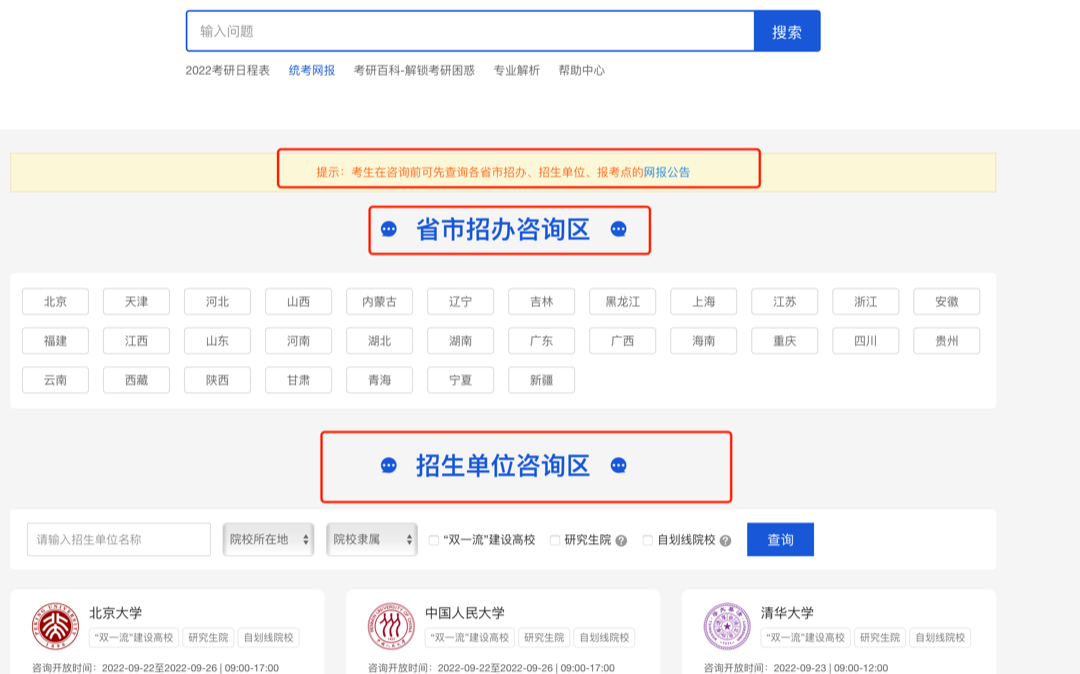This screenshot has width=1080, height=674.
Task: Click the 重庆 province button
Action: point(785,341)
